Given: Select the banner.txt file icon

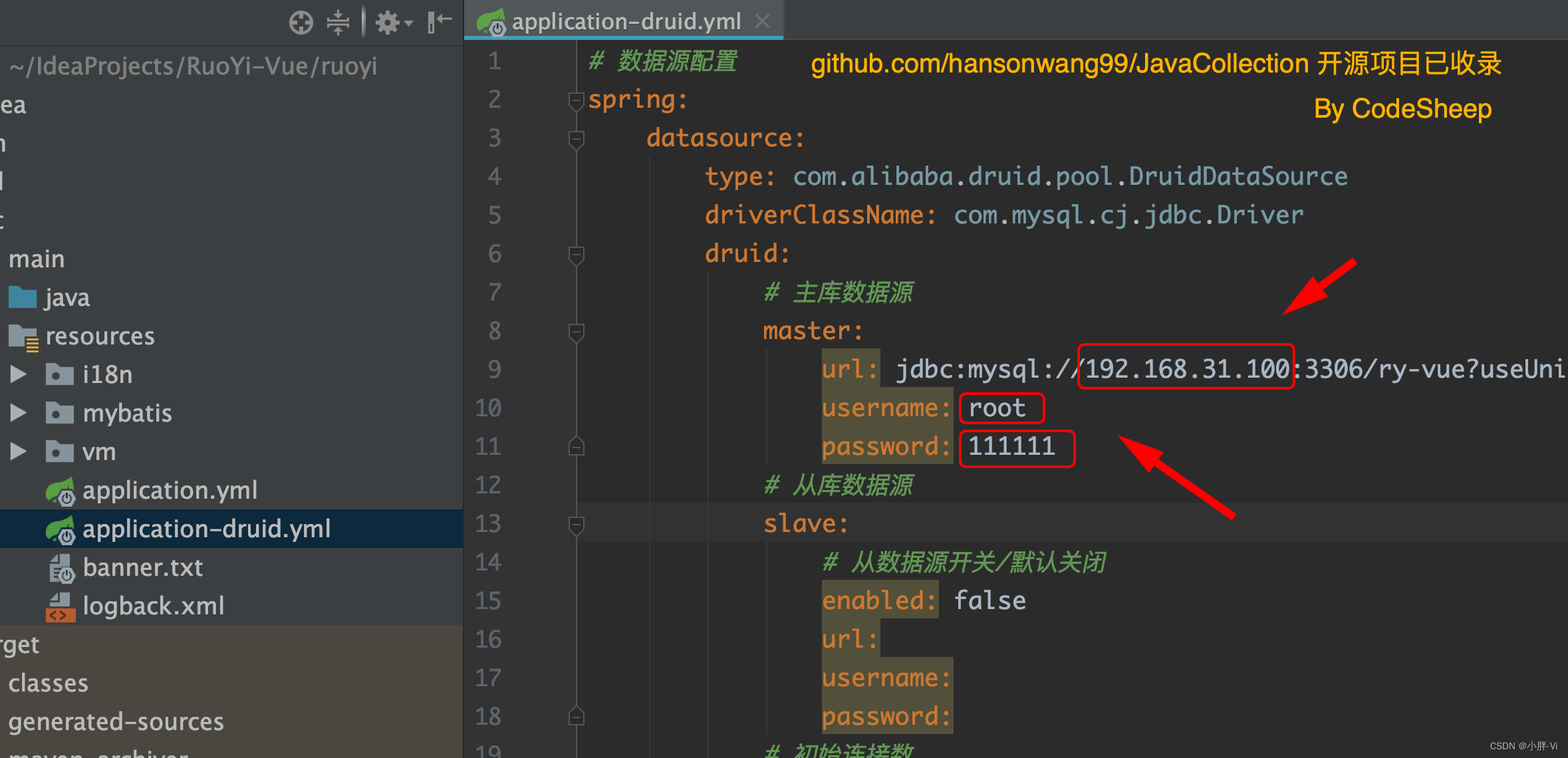Looking at the screenshot, I should tap(61, 568).
